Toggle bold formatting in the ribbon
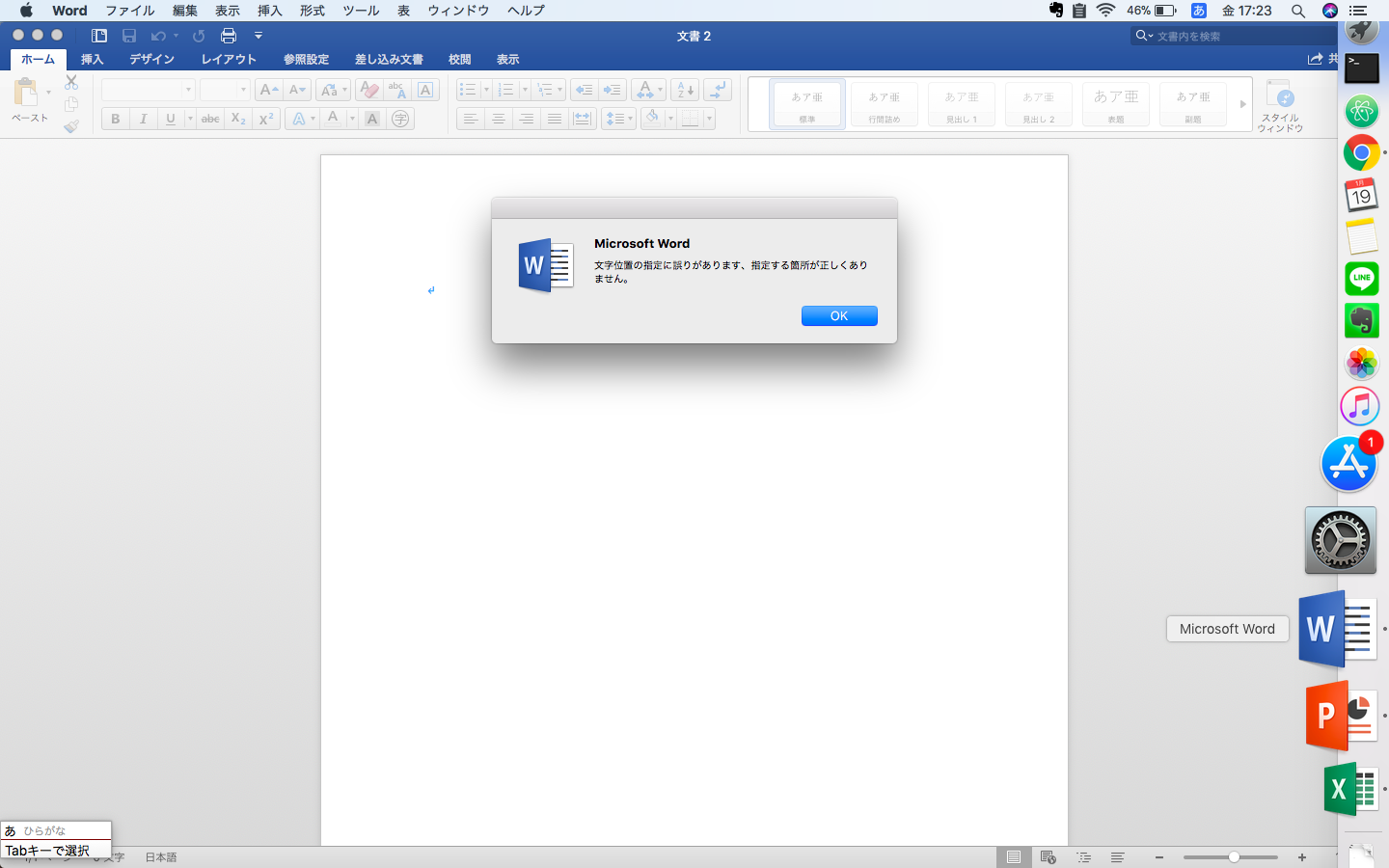Screen dimensions: 1389x868 [115, 119]
